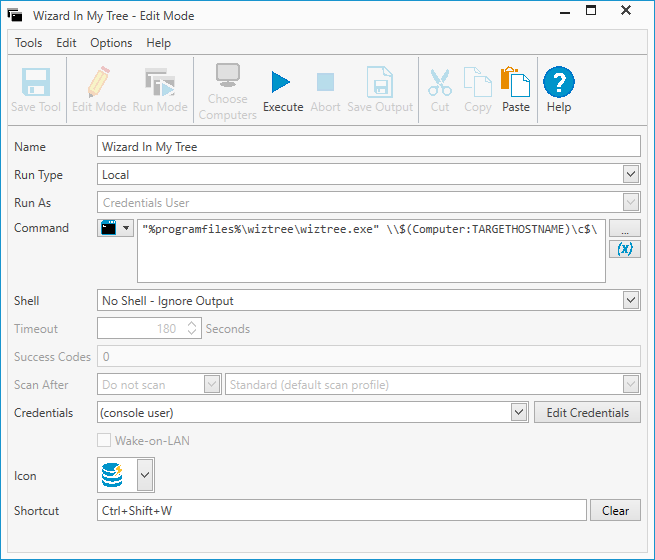The height and width of the screenshot is (560, 655).
Task: Open Help question mark icon
Action: click(x=559, y=82)
